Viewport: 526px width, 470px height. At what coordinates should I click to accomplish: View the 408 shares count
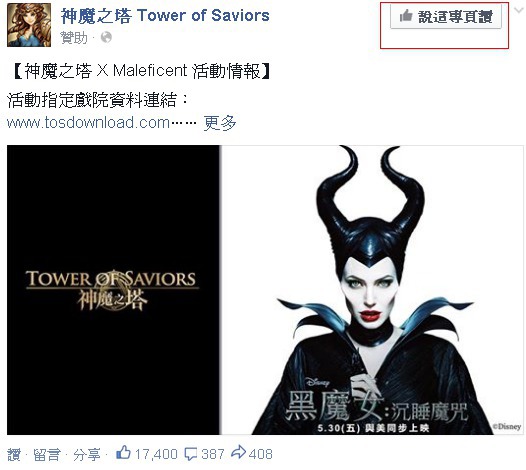[261, 454]
